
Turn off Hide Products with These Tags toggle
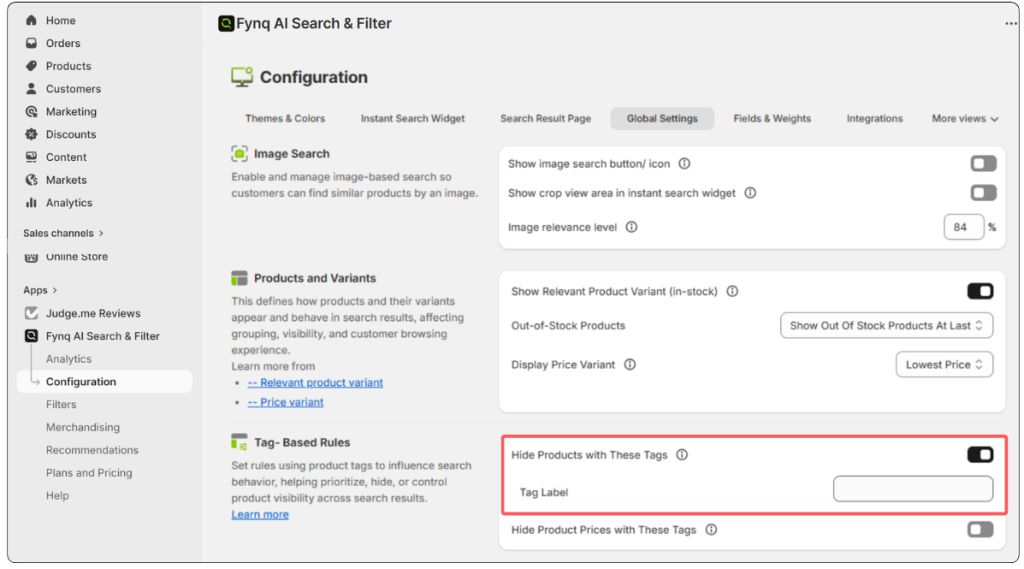[x=980, y=455]
